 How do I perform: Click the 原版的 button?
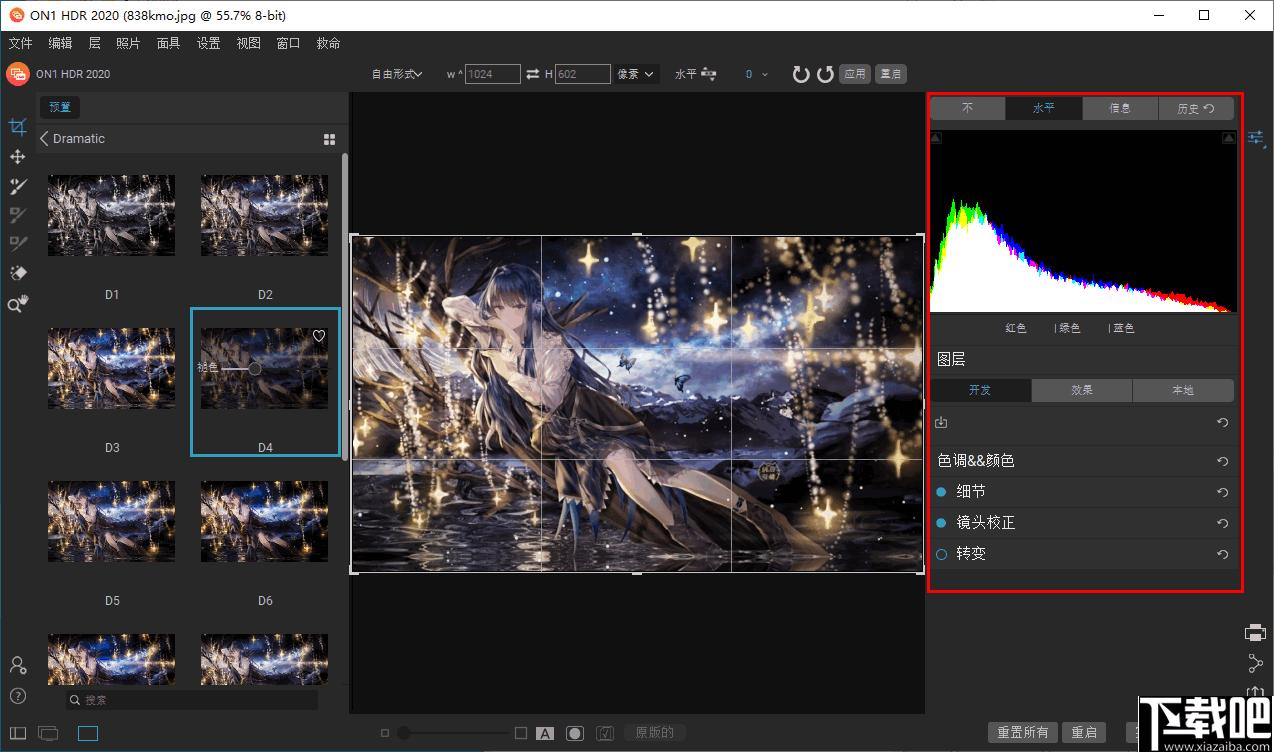(655, 733)
